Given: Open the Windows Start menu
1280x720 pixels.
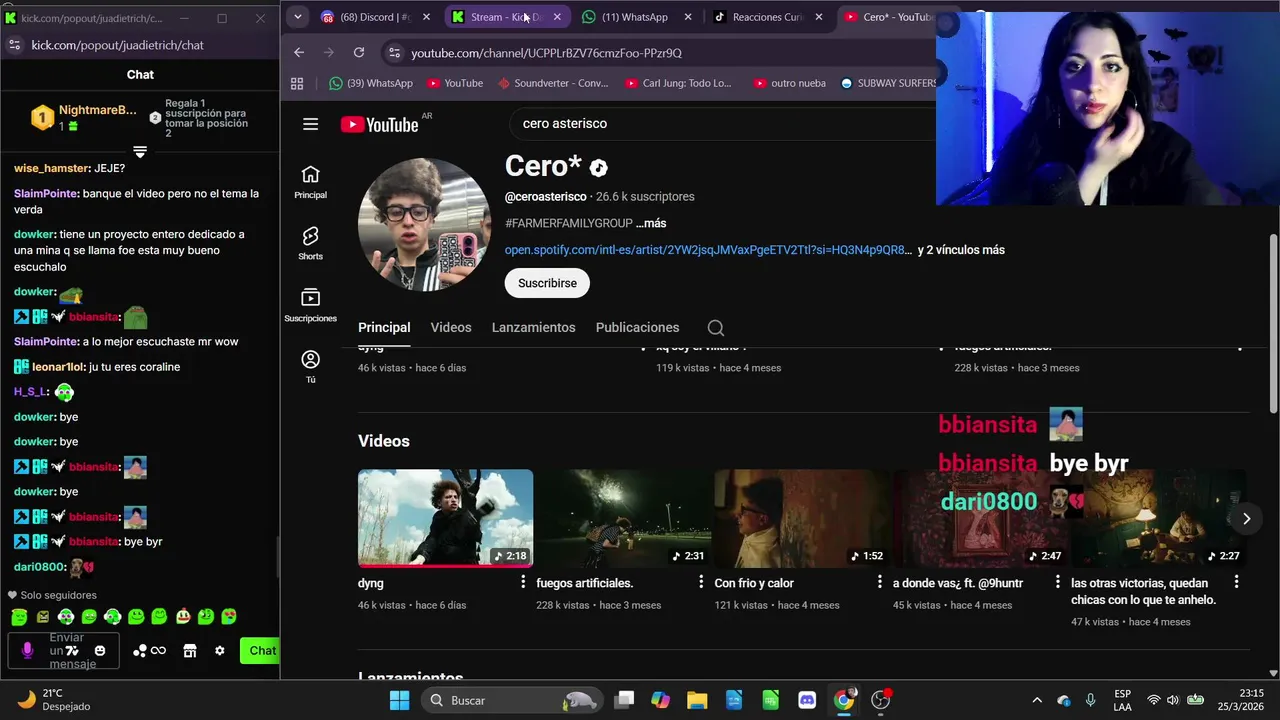Looking at the screenshot, I should coord(399,700).
